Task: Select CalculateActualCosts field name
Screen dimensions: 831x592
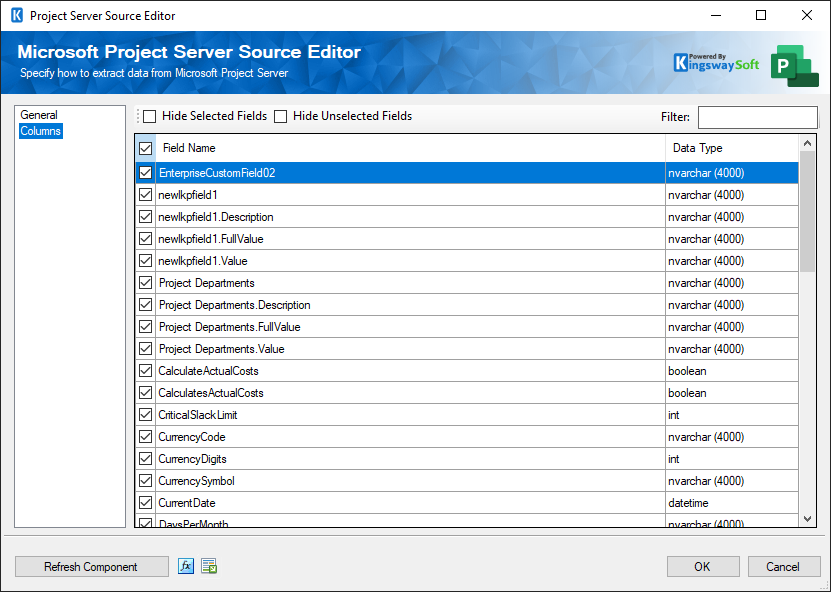Action: pyautogui.click(x=410, y=371)
